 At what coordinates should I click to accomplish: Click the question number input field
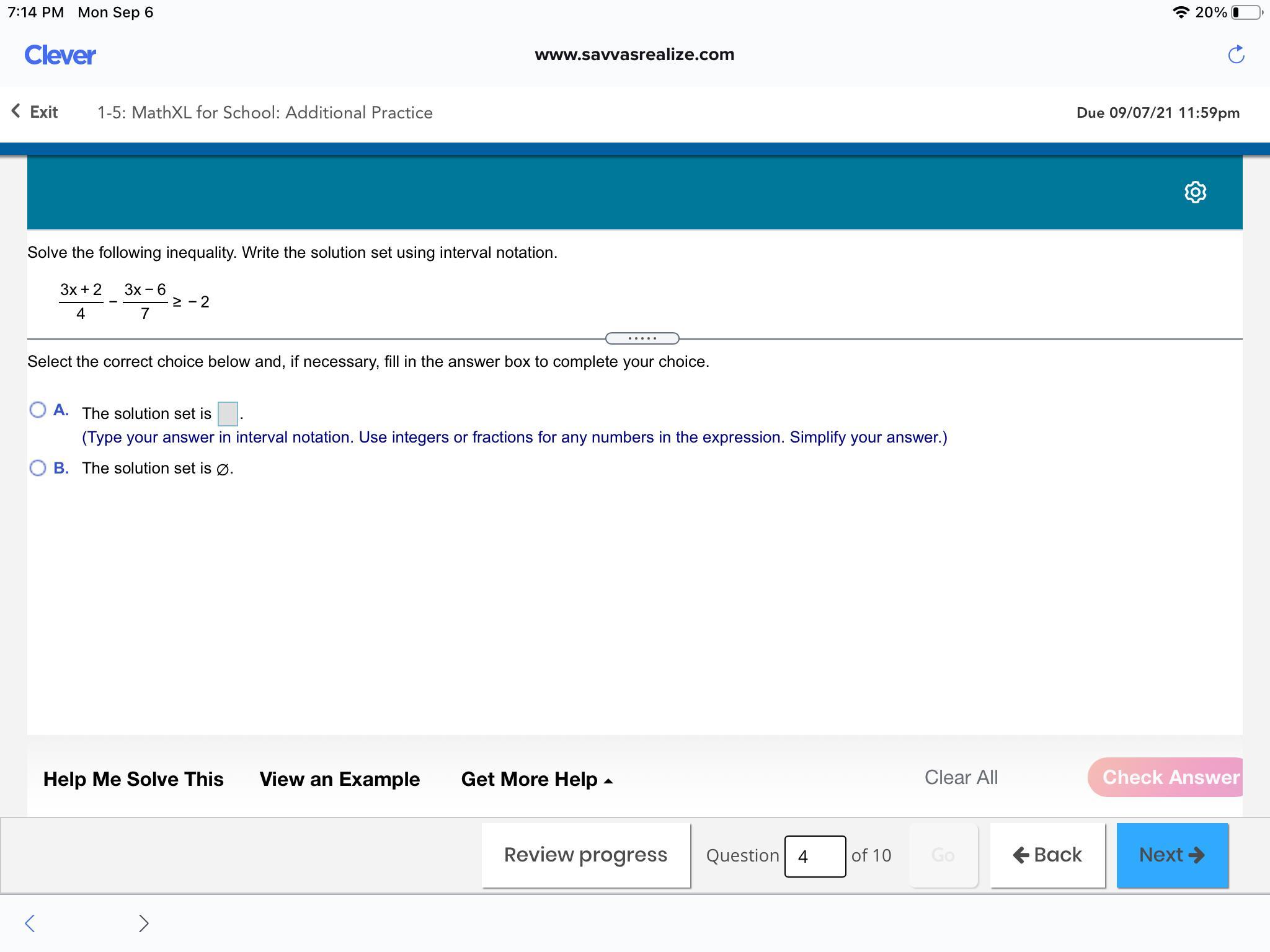point(814,857)
